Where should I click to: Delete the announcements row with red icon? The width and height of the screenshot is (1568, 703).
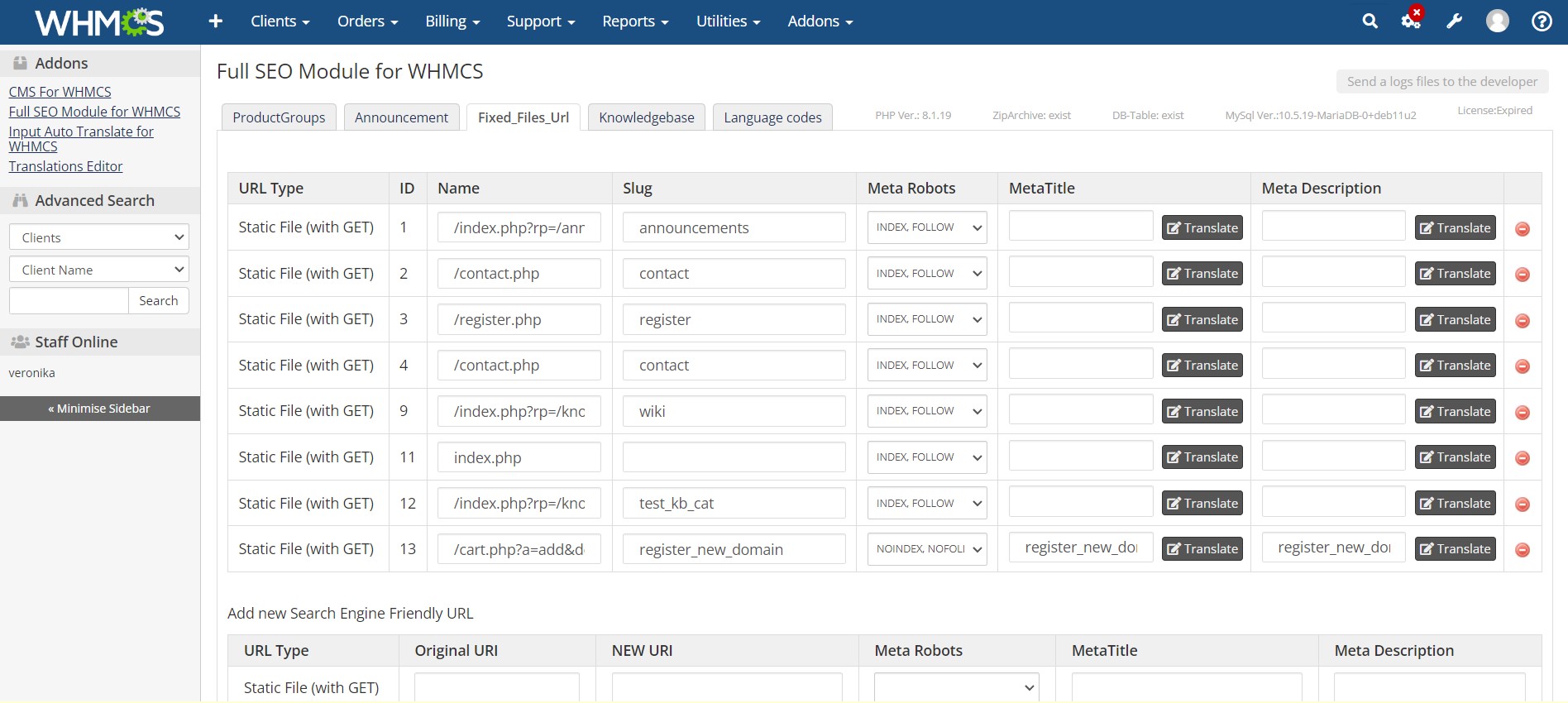tap(1523, 229)
